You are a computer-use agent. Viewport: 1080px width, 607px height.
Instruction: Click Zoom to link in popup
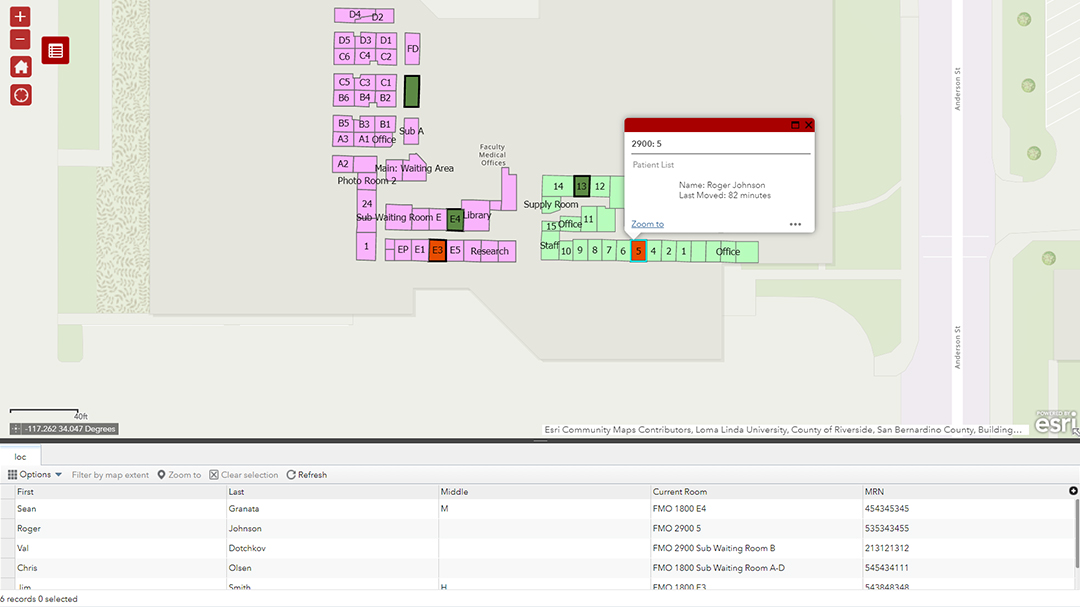(647, 224)
